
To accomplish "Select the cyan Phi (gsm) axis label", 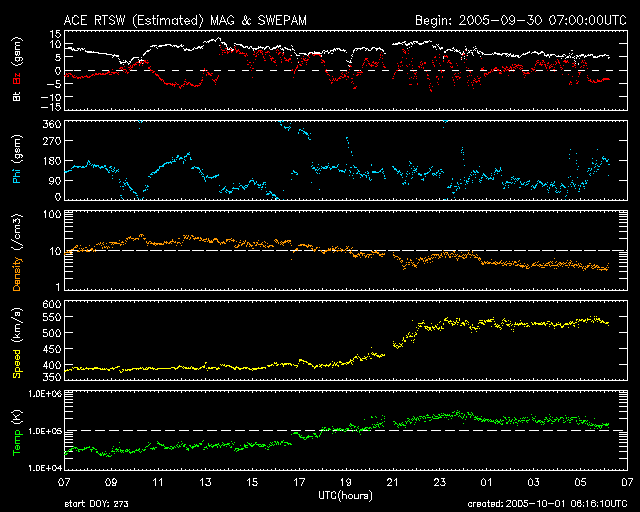I will pos(17,159).
